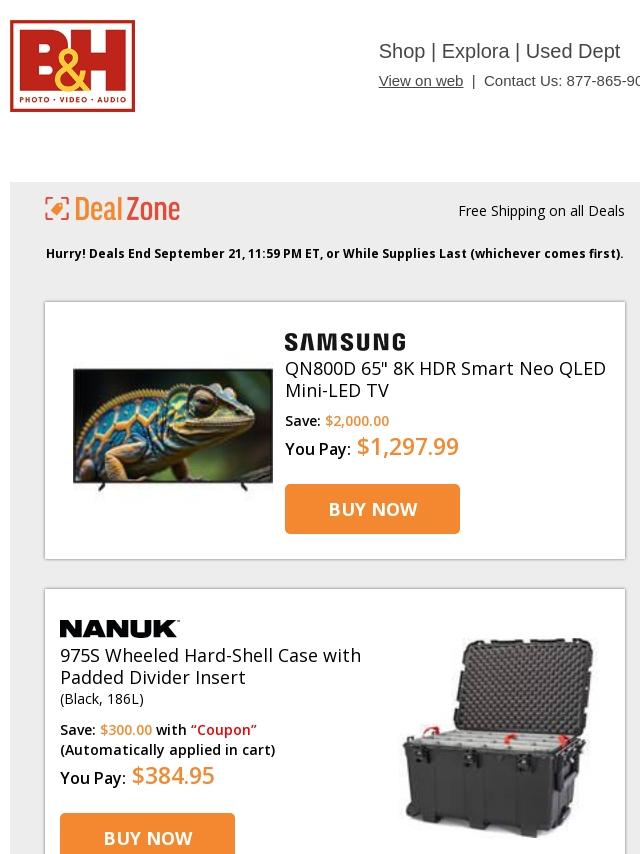Viewport: 640px width, 854px height.
Task: Click the red "Coupon" text
Action: pyautogui.click(x=224, y=730)
